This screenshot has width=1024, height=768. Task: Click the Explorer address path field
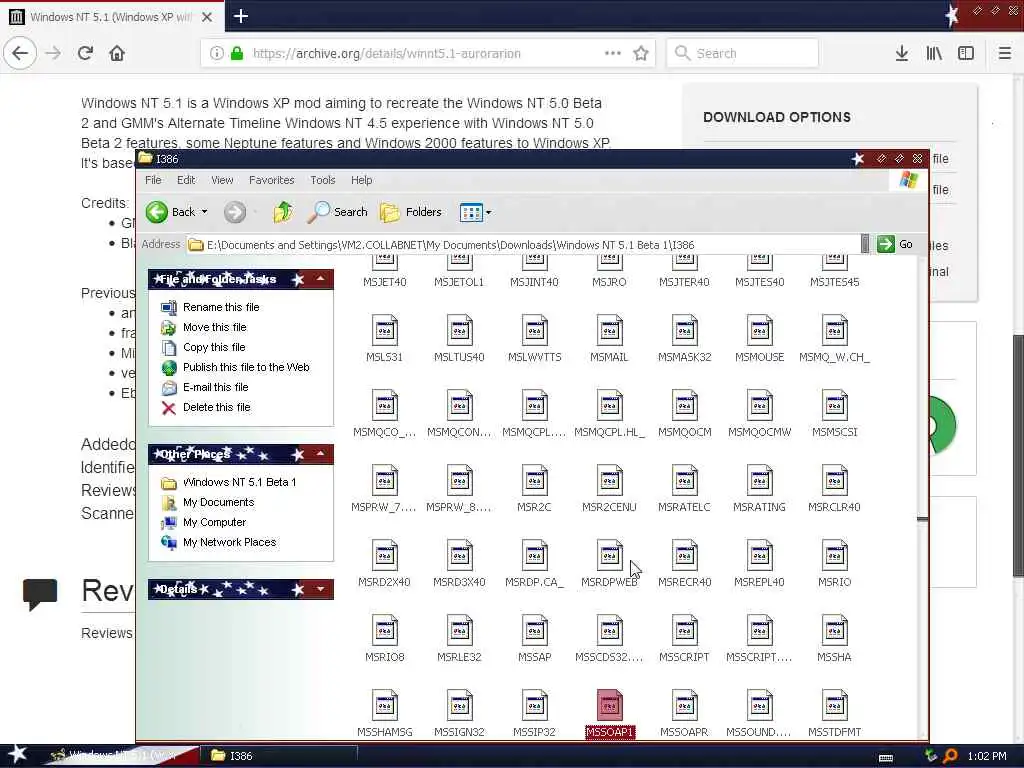pyautogui.click(x=522, y=245)
